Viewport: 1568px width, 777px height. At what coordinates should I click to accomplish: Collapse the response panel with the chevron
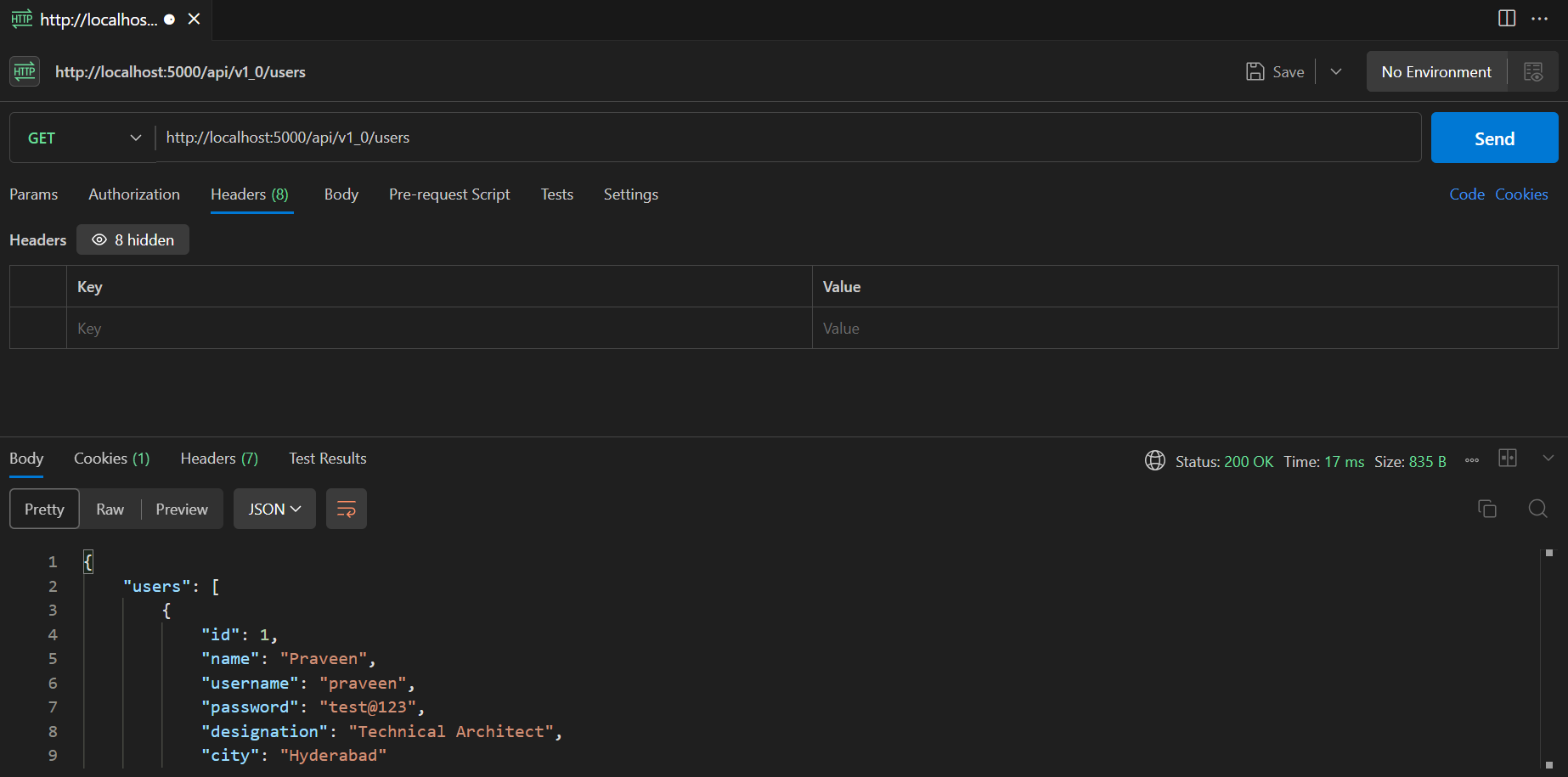tap(1548, 458)
